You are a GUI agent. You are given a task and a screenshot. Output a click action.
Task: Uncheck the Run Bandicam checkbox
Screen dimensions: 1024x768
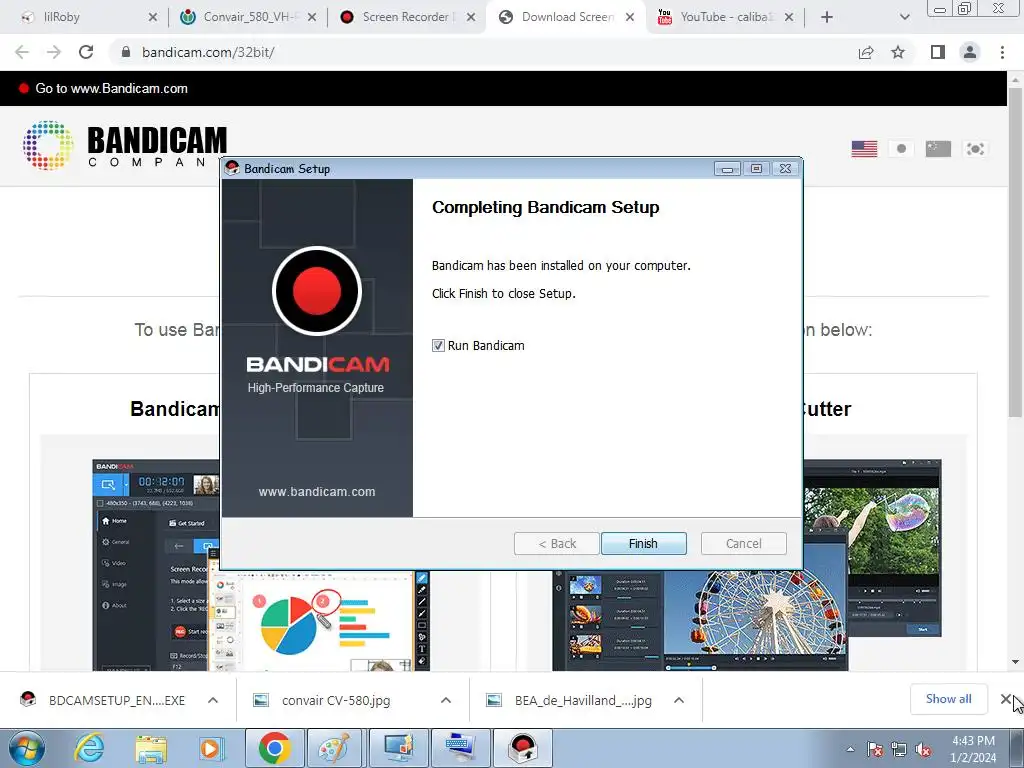(x=438, y=345)
